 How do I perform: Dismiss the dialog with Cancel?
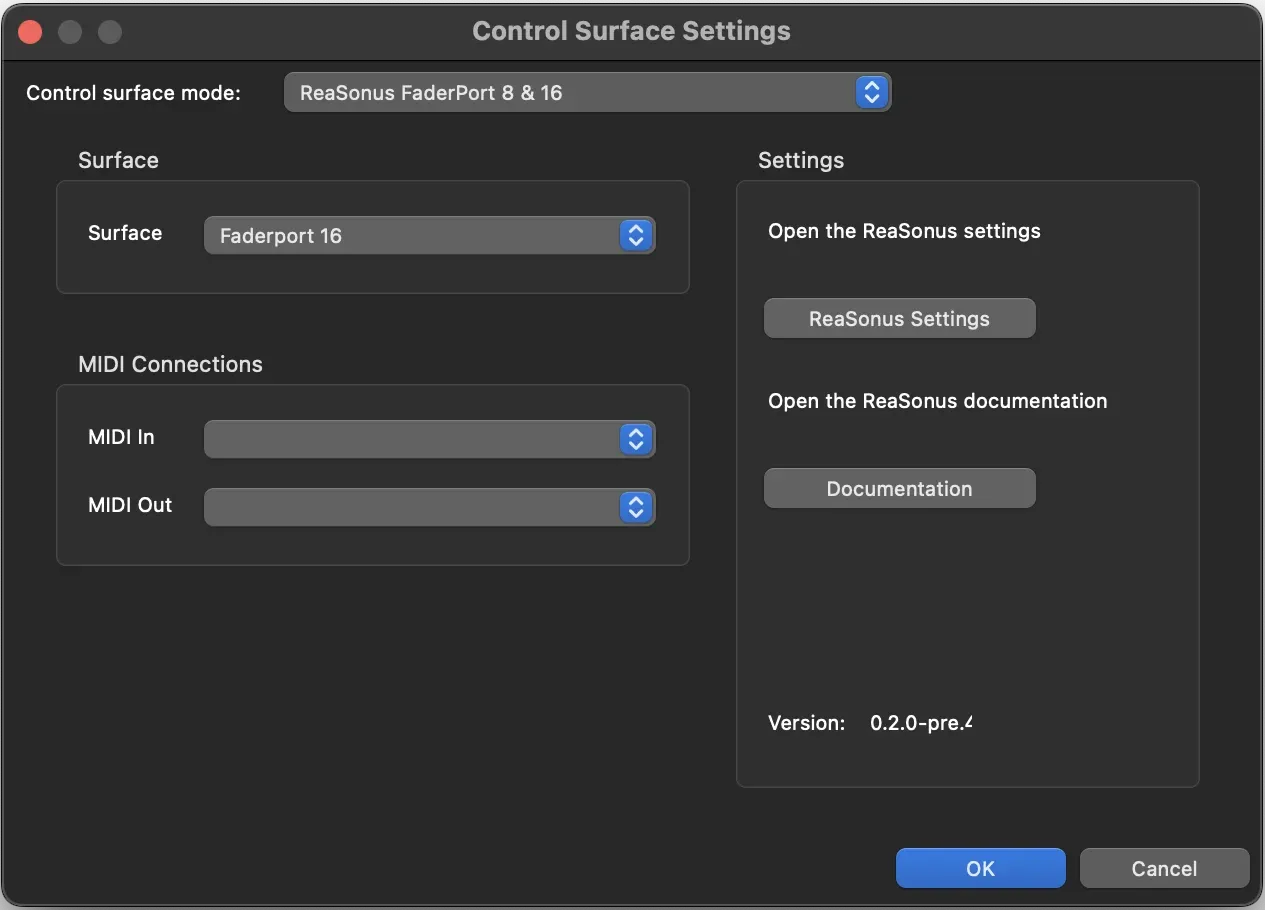(1164, 868)
